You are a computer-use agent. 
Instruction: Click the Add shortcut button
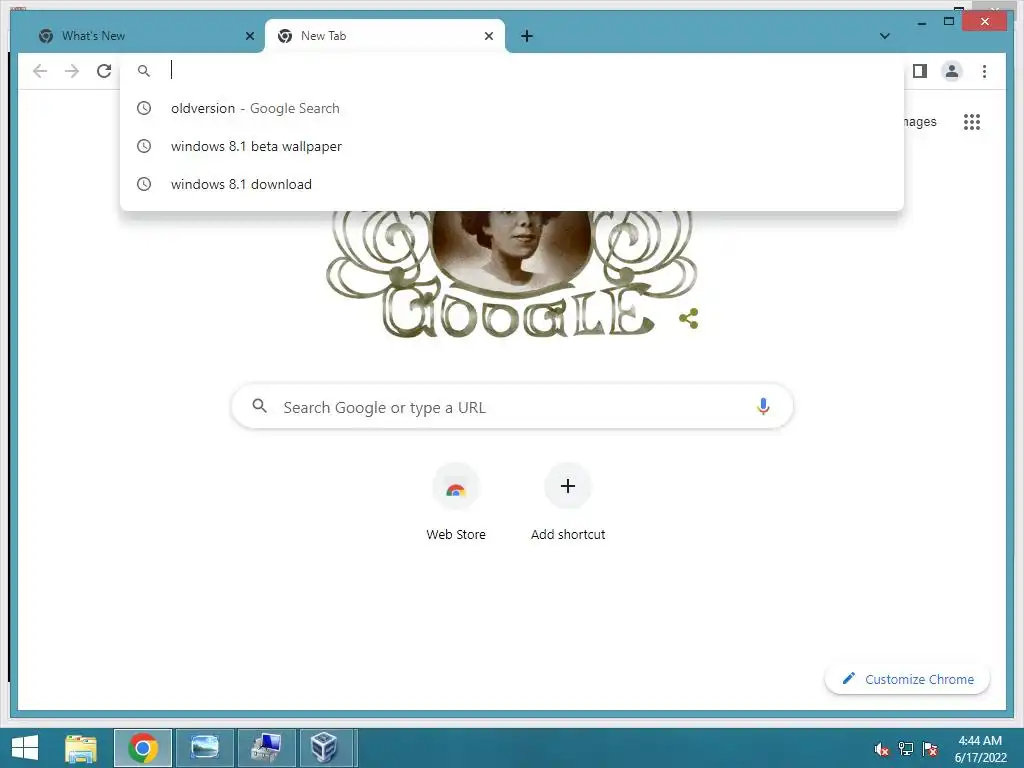[x=568, y=502]
